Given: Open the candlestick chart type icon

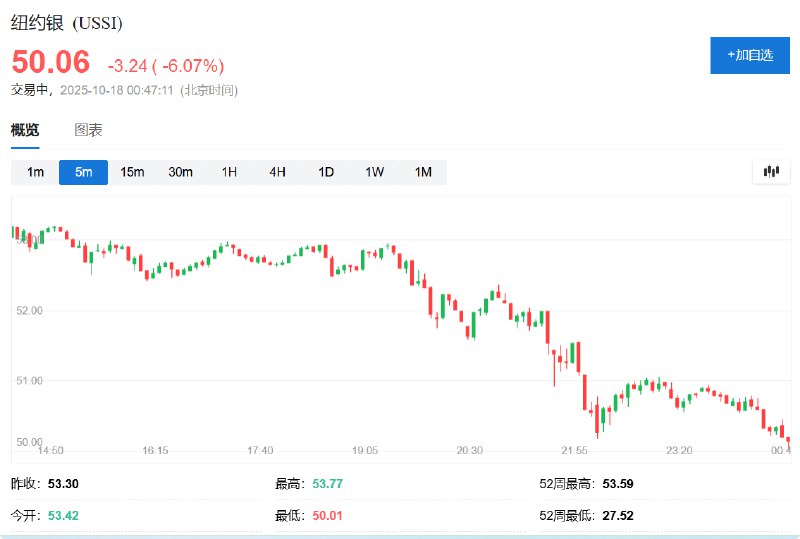Looking at the screenshot, I should click(x=770, y=172).
